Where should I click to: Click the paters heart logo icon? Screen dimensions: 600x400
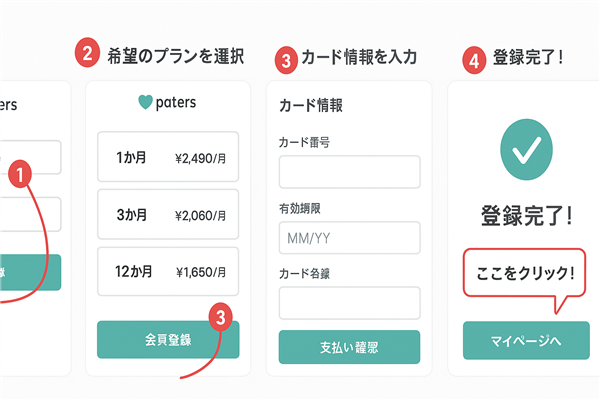tap(146, 102)
